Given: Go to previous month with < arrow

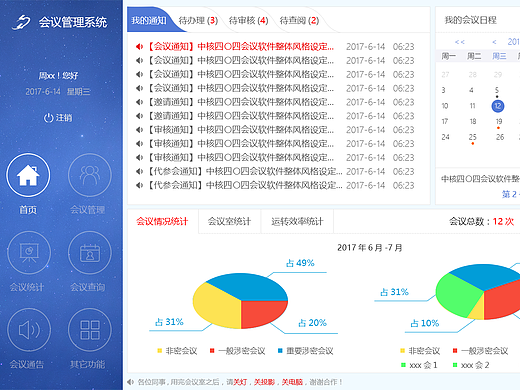Looking at the screenshot, I should [x=494, y=42].
